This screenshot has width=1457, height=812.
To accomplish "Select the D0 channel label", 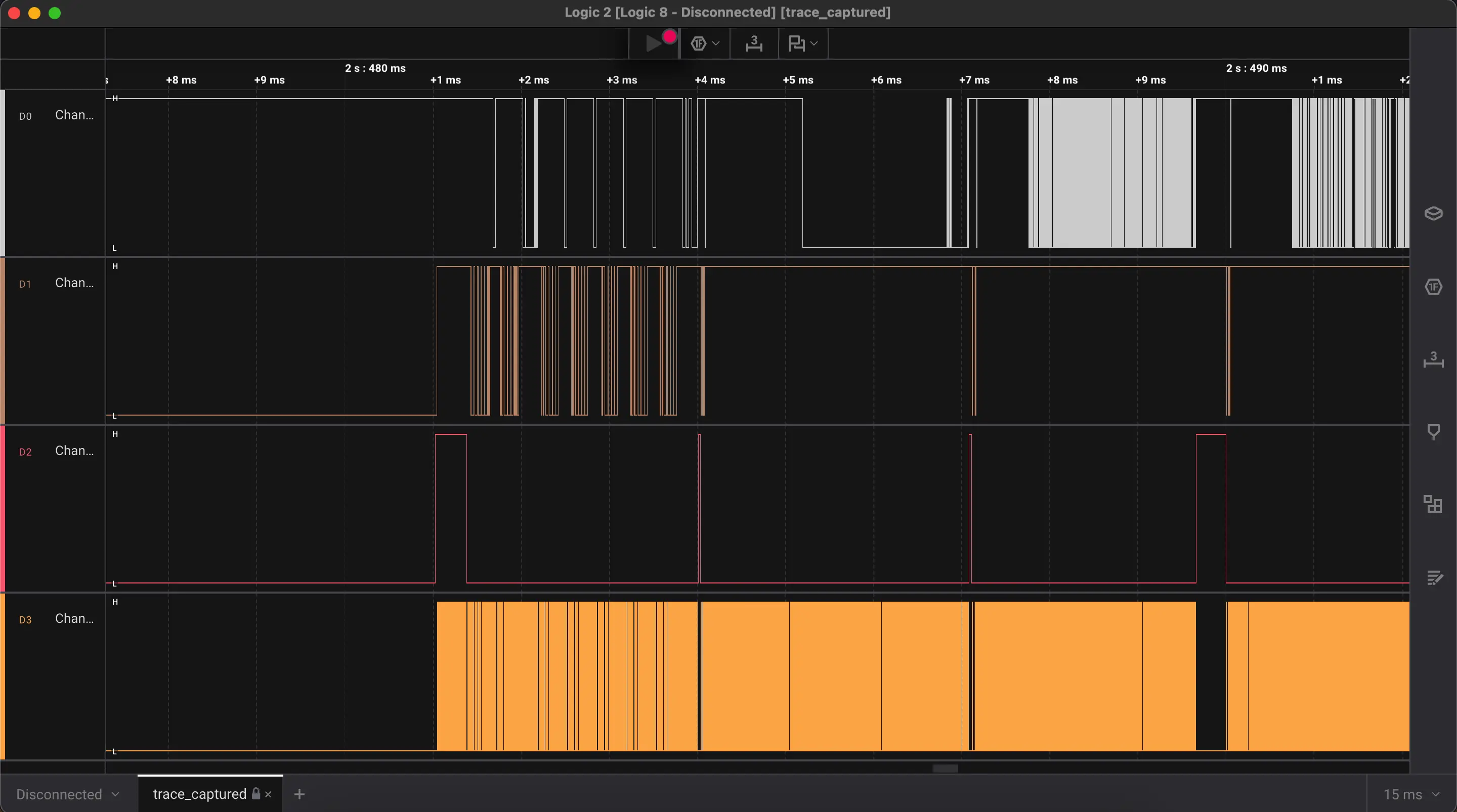I will tap(25, 116).
